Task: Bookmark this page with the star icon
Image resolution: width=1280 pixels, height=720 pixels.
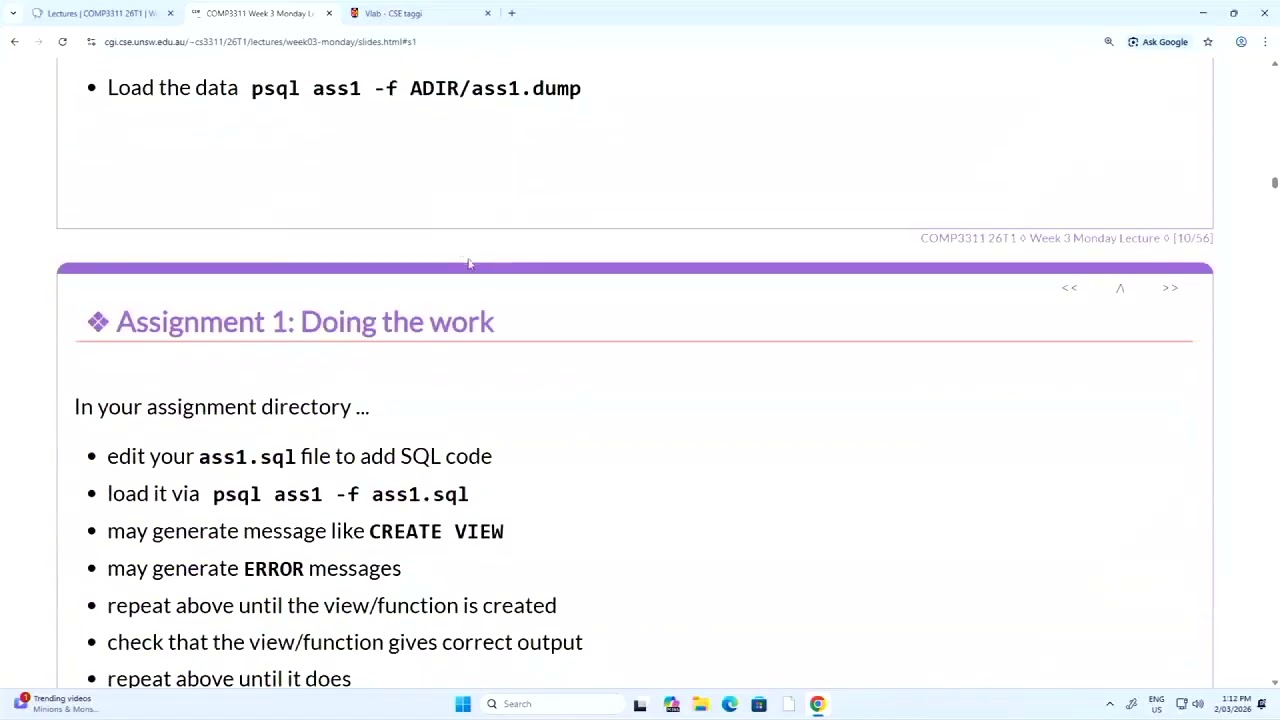Action: (1208, 42)
